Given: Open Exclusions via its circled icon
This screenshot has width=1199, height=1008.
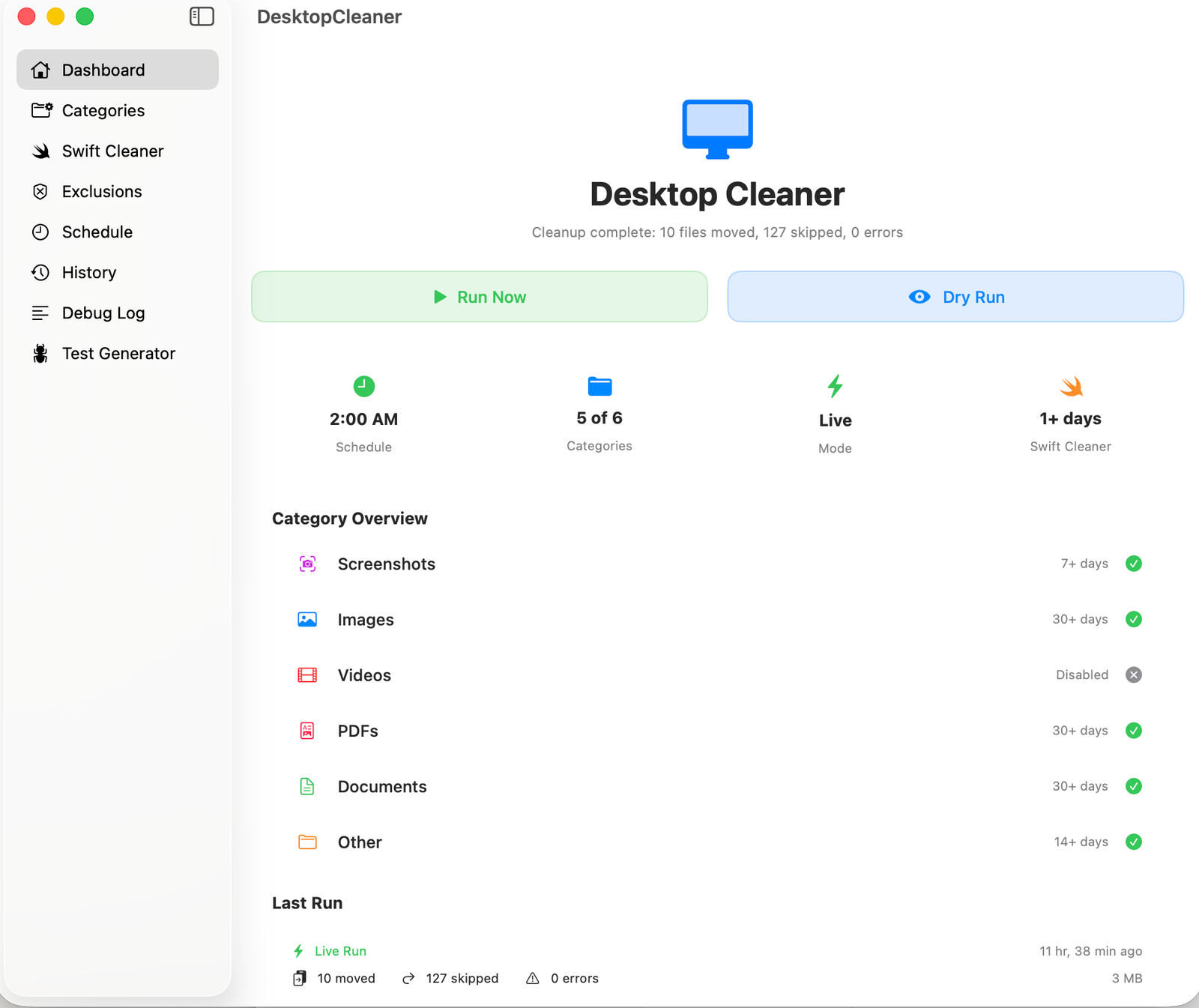Looking at the screenshot, I should [41, 191].
